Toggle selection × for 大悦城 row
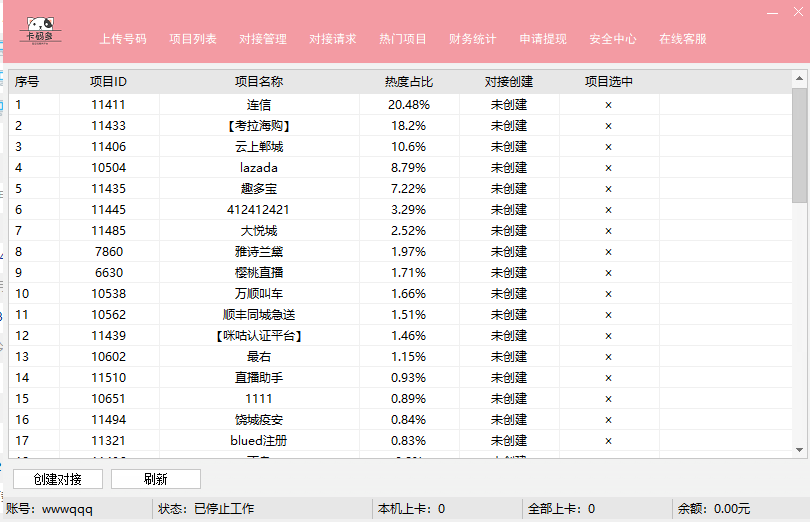 pos(609,231)
